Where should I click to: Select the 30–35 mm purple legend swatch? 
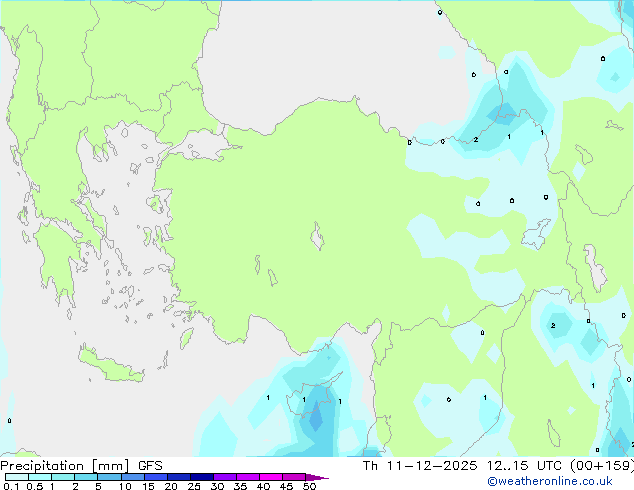coord(224,477)
